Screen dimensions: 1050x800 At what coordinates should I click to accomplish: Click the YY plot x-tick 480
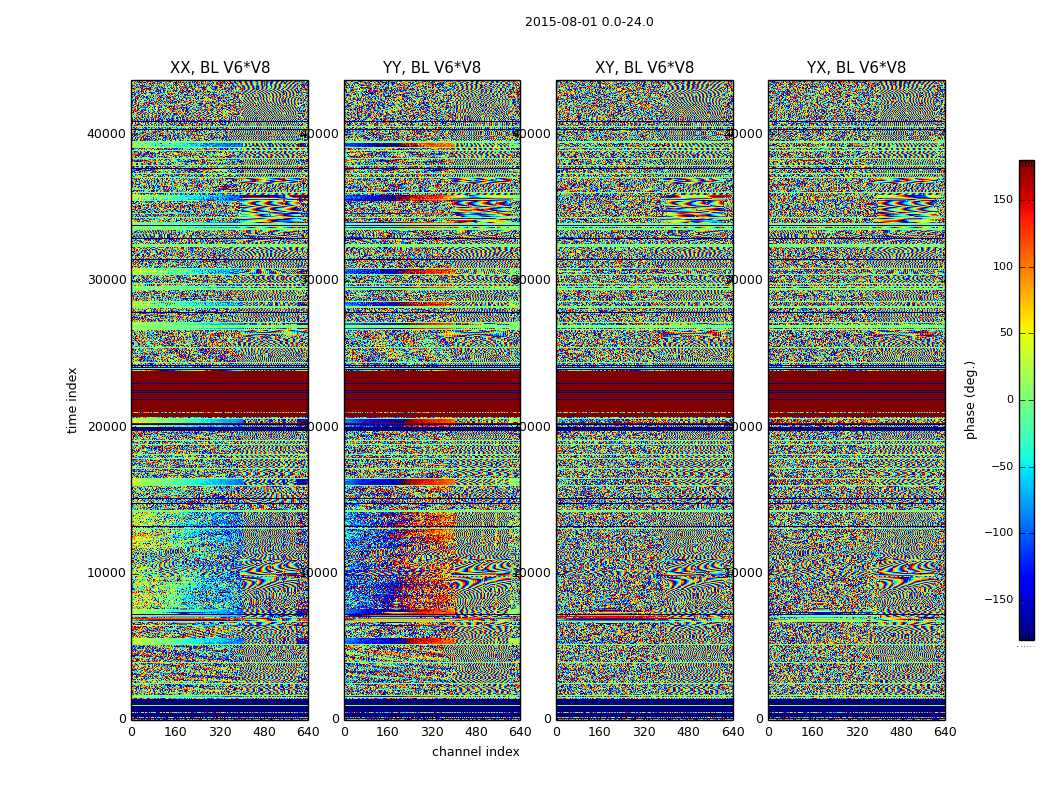[x=476, y=732]
